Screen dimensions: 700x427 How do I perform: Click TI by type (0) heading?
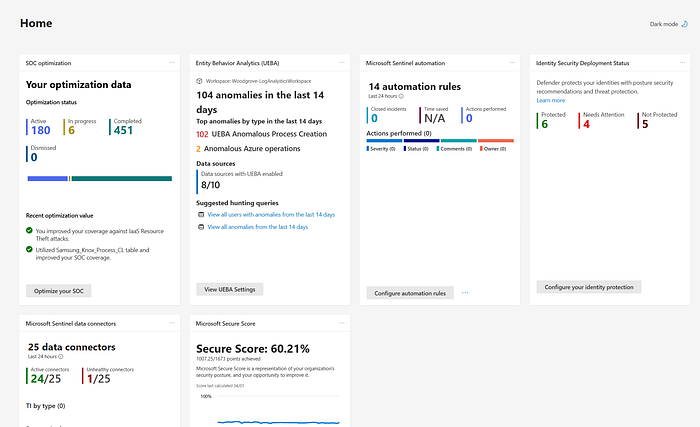point(45,406)
